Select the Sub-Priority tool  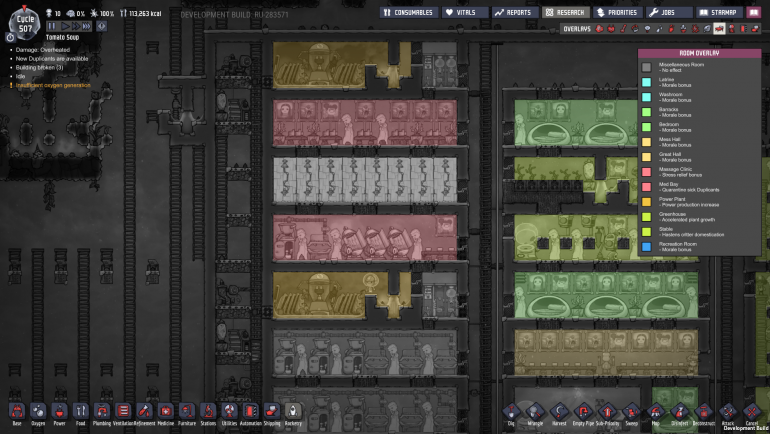(x=607, y=412)
